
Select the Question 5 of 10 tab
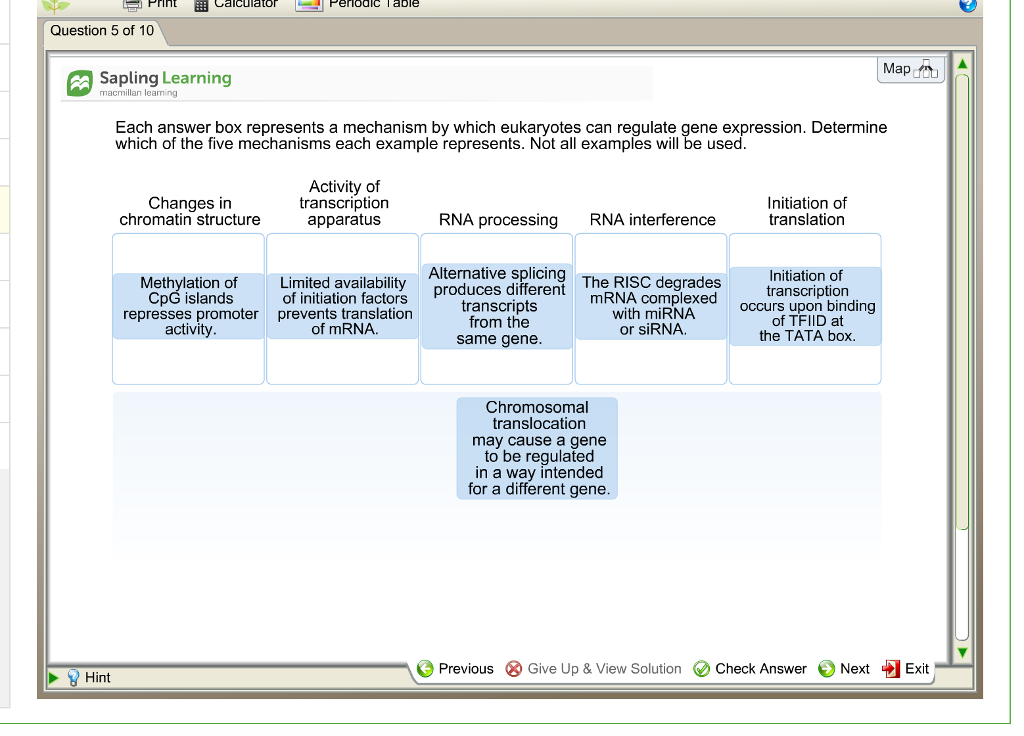[x=103, y=31]
